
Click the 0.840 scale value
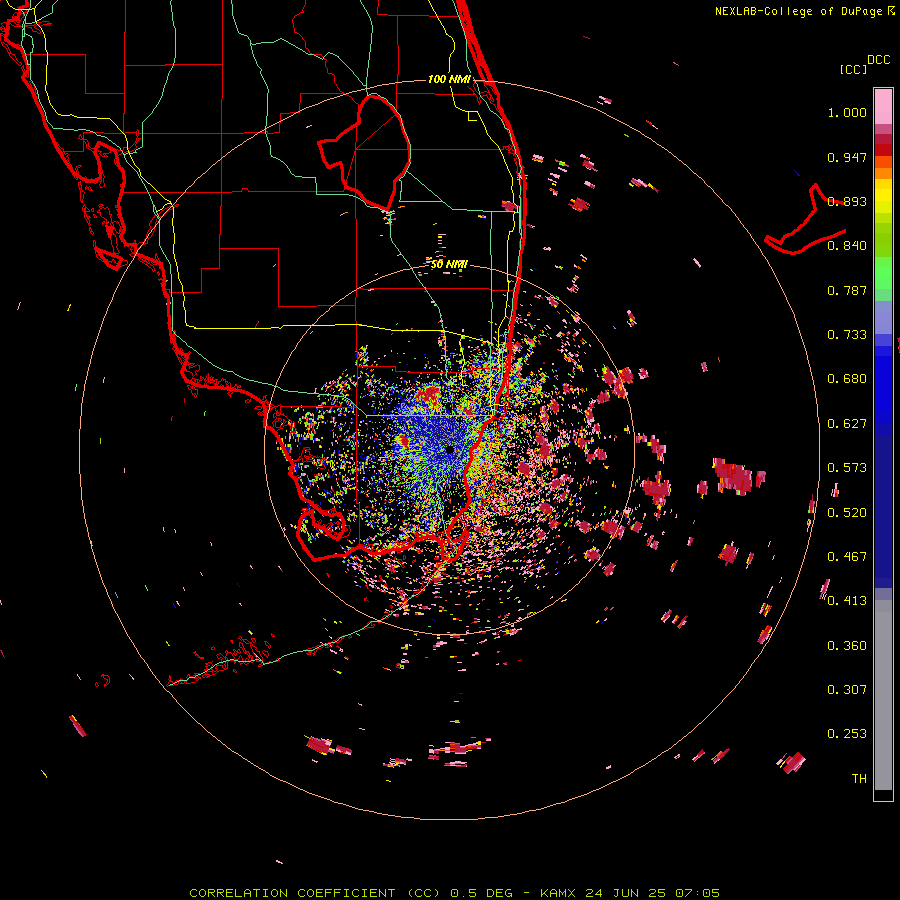(847, 246)
